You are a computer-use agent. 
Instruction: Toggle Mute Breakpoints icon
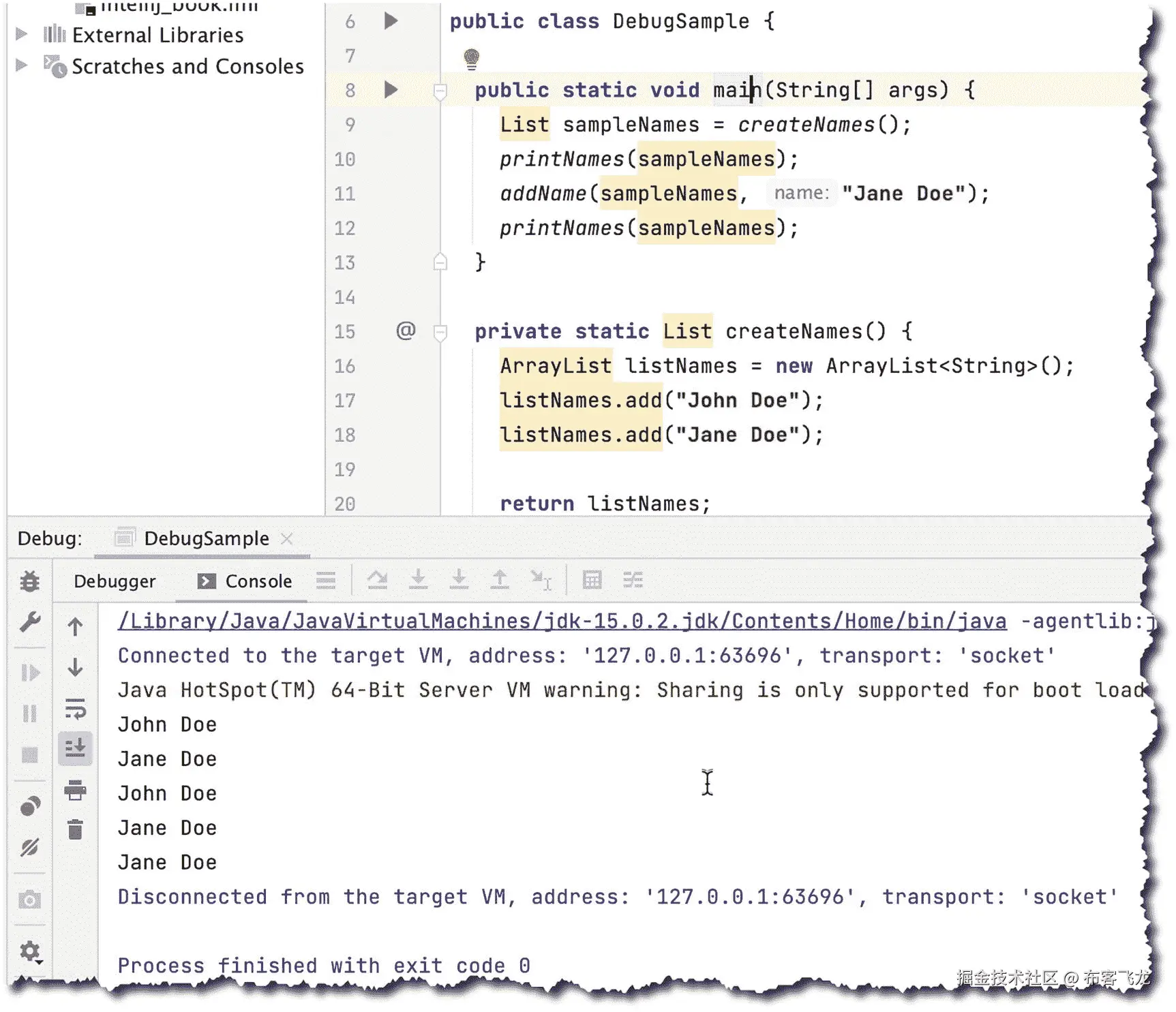29,847
